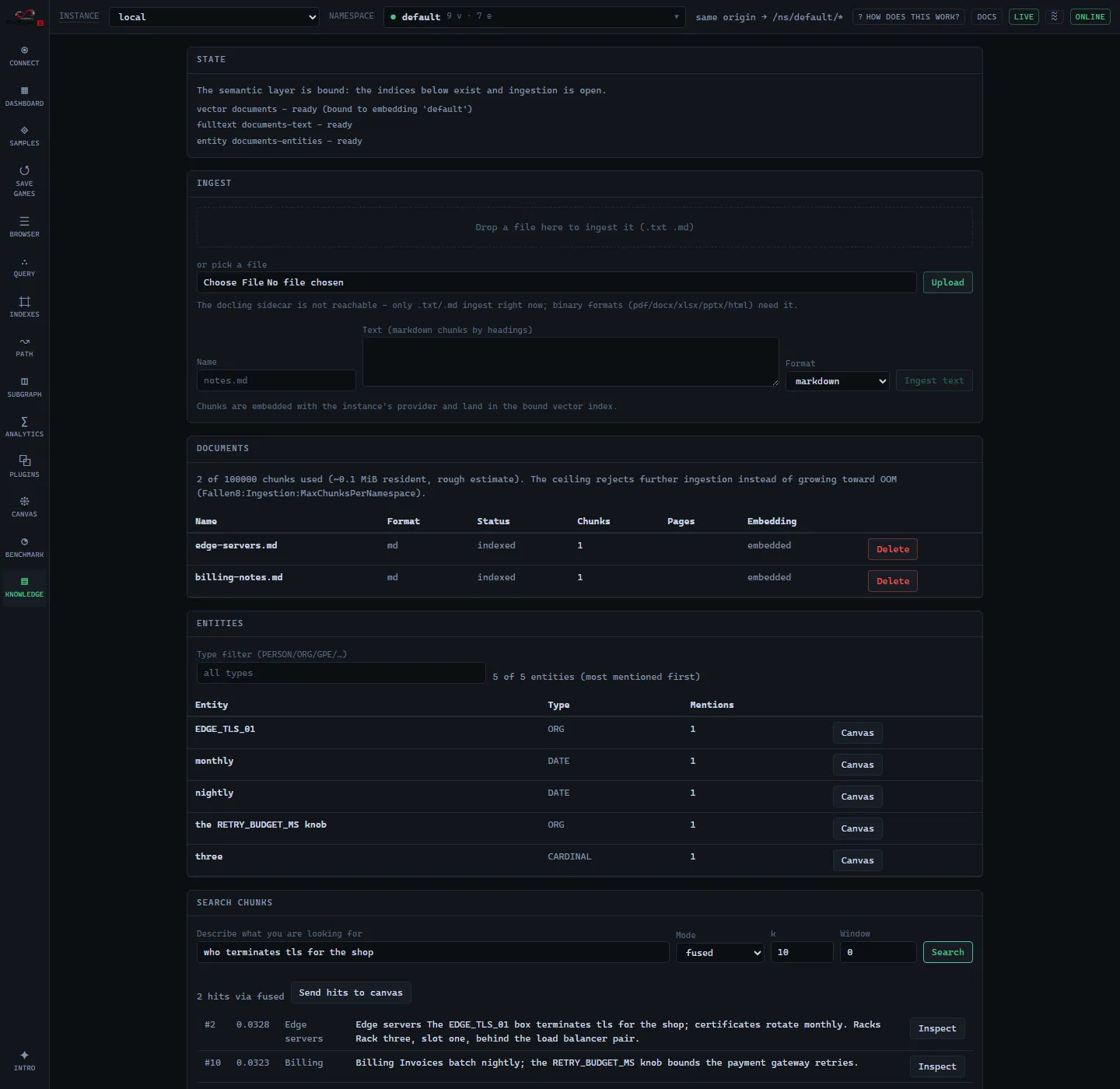Open the Benchmark section

pos(24,548)
